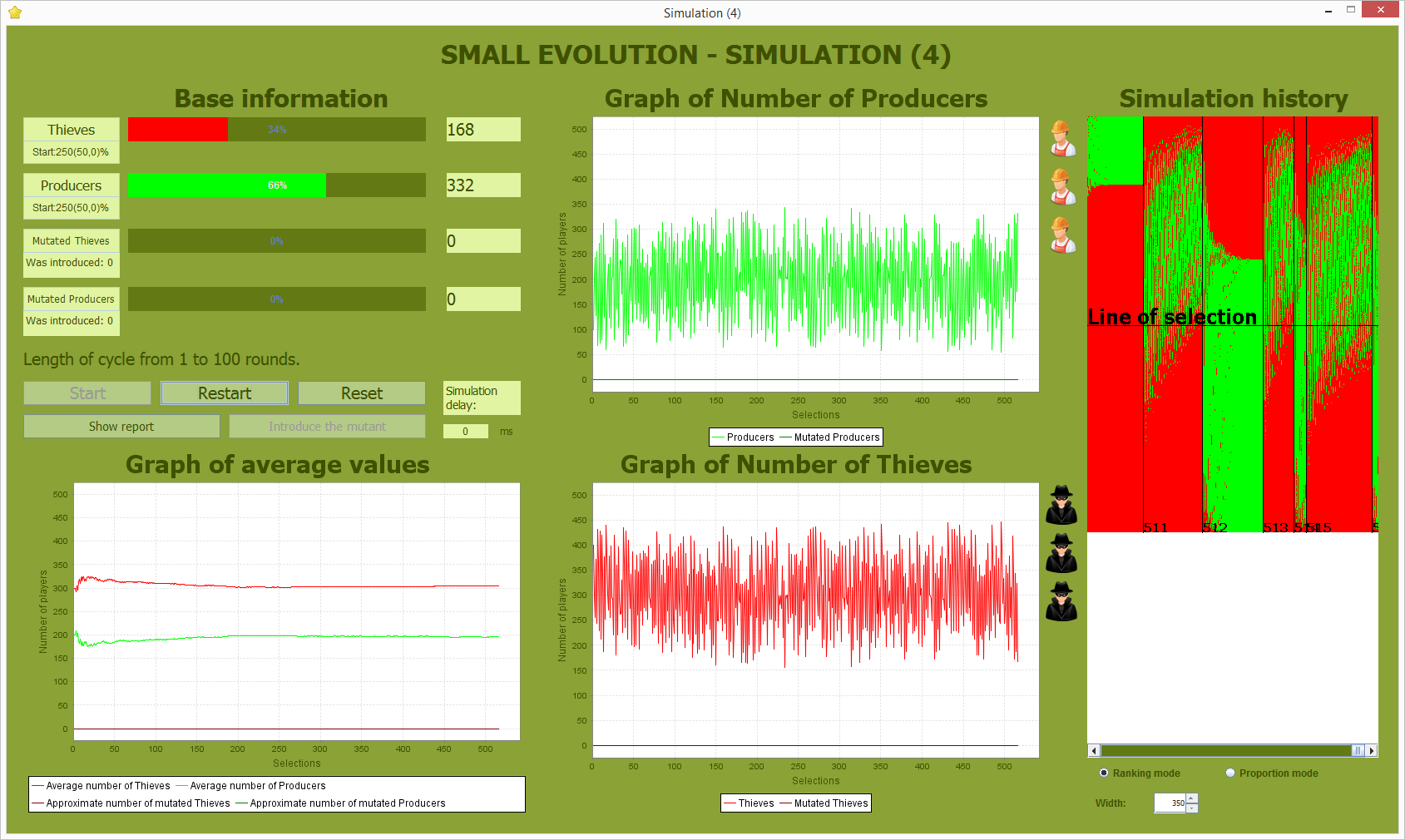
Task: Click Graph of average values plot
Action: [297, 611]
